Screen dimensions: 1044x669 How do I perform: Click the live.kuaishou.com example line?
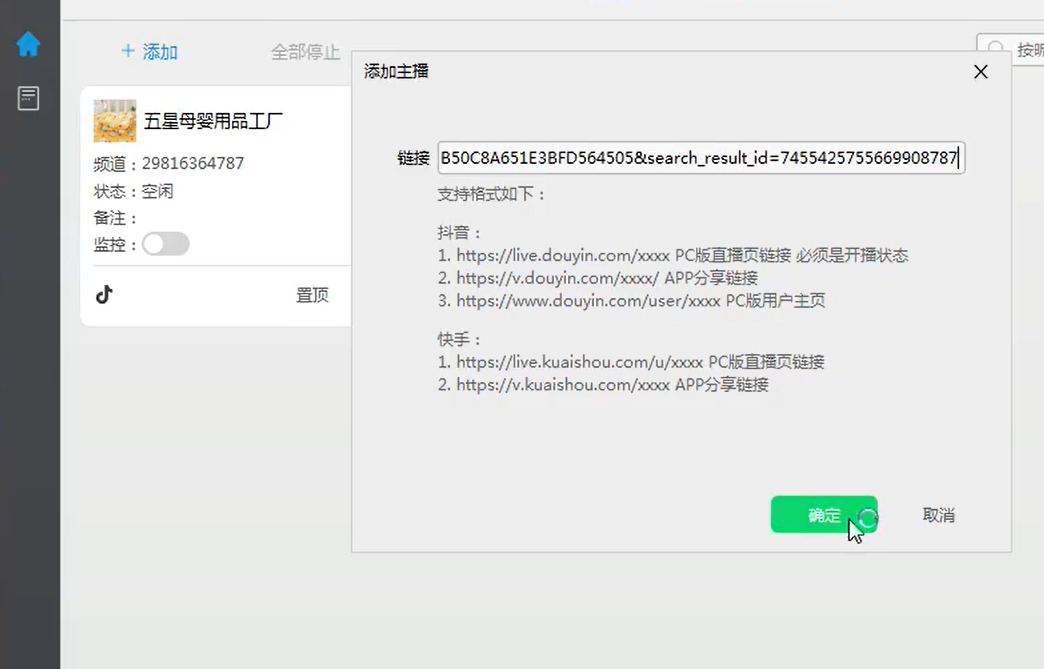pos(631,361)
